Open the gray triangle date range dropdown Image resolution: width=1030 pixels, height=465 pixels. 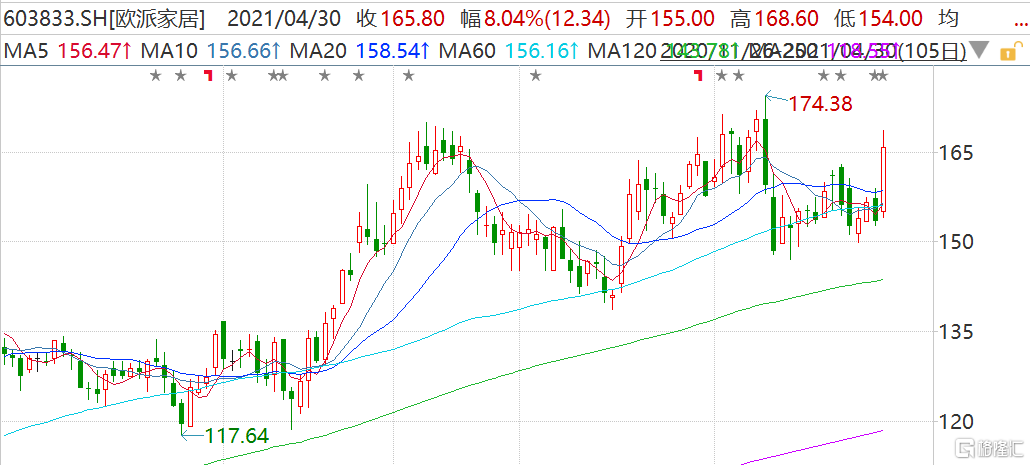(979, 50)
